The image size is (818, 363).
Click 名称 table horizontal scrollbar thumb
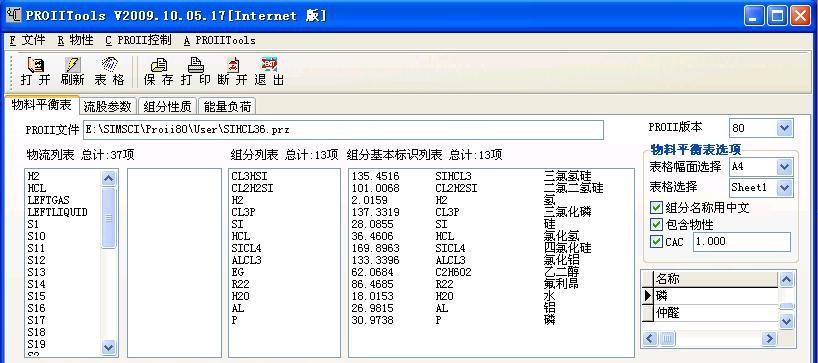[668, 339]
